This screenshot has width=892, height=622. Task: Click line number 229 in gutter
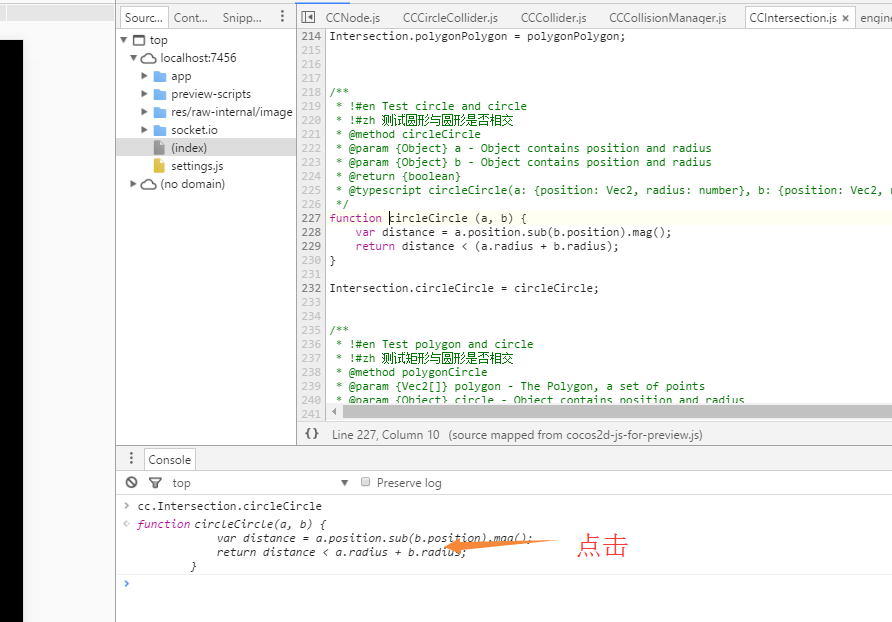point(311,246)
